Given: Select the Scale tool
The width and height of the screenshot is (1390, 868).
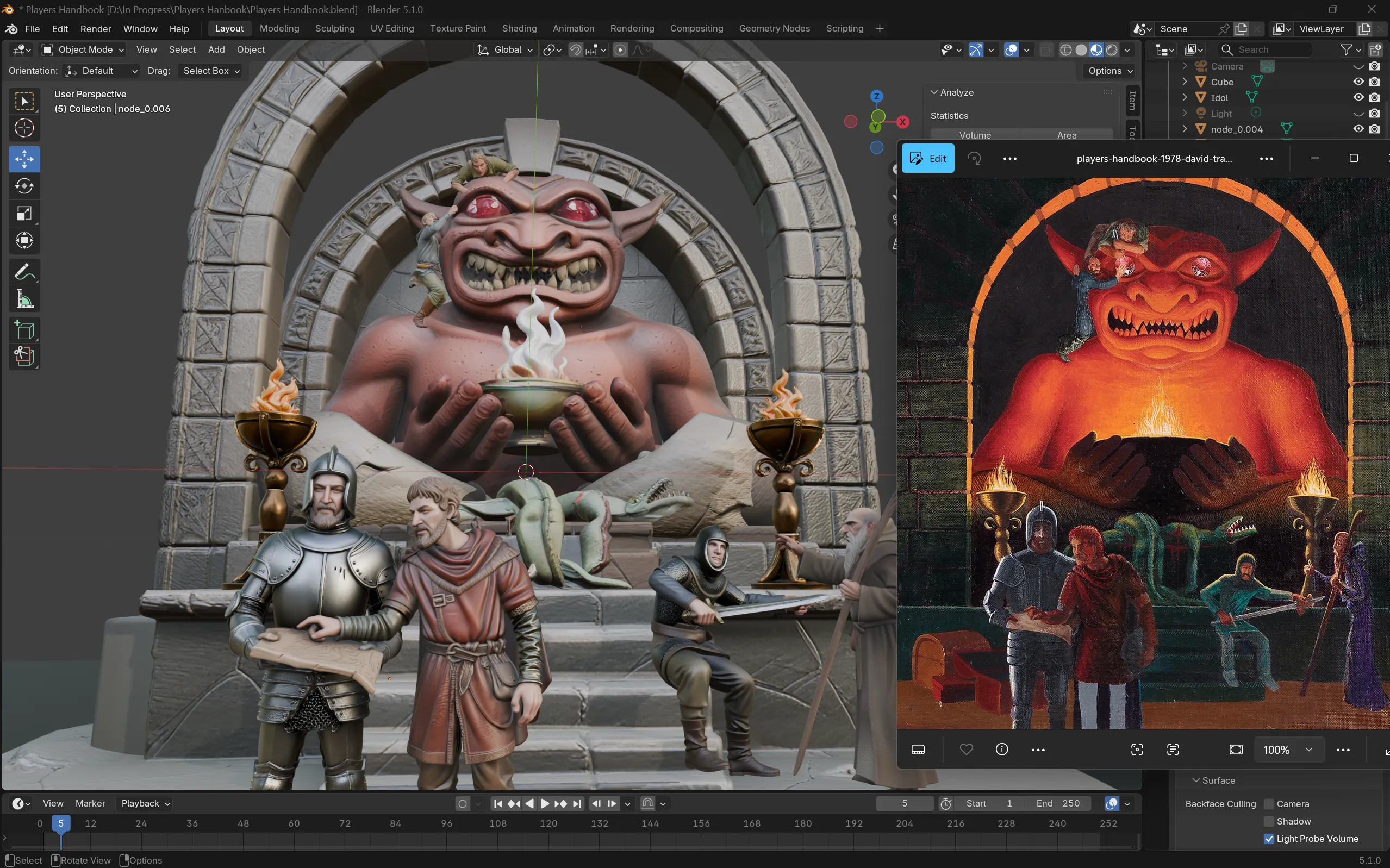Looking at the screenshot, I should [x=24, y=214].
